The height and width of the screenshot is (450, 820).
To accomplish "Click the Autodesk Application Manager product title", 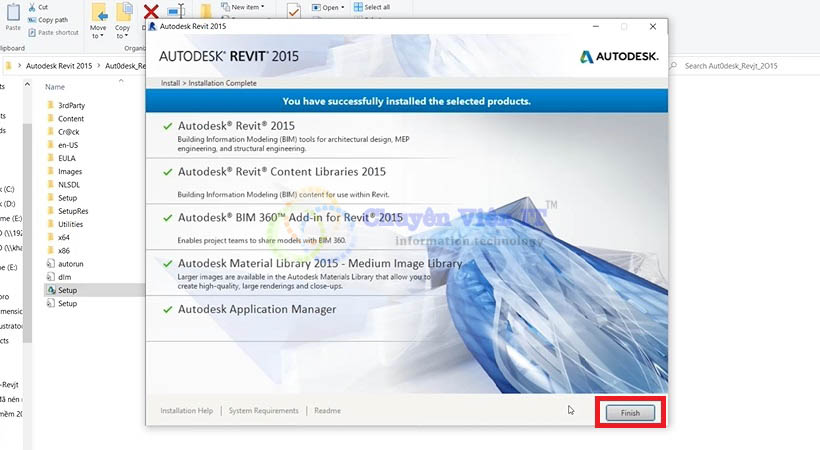I will 257,309.
